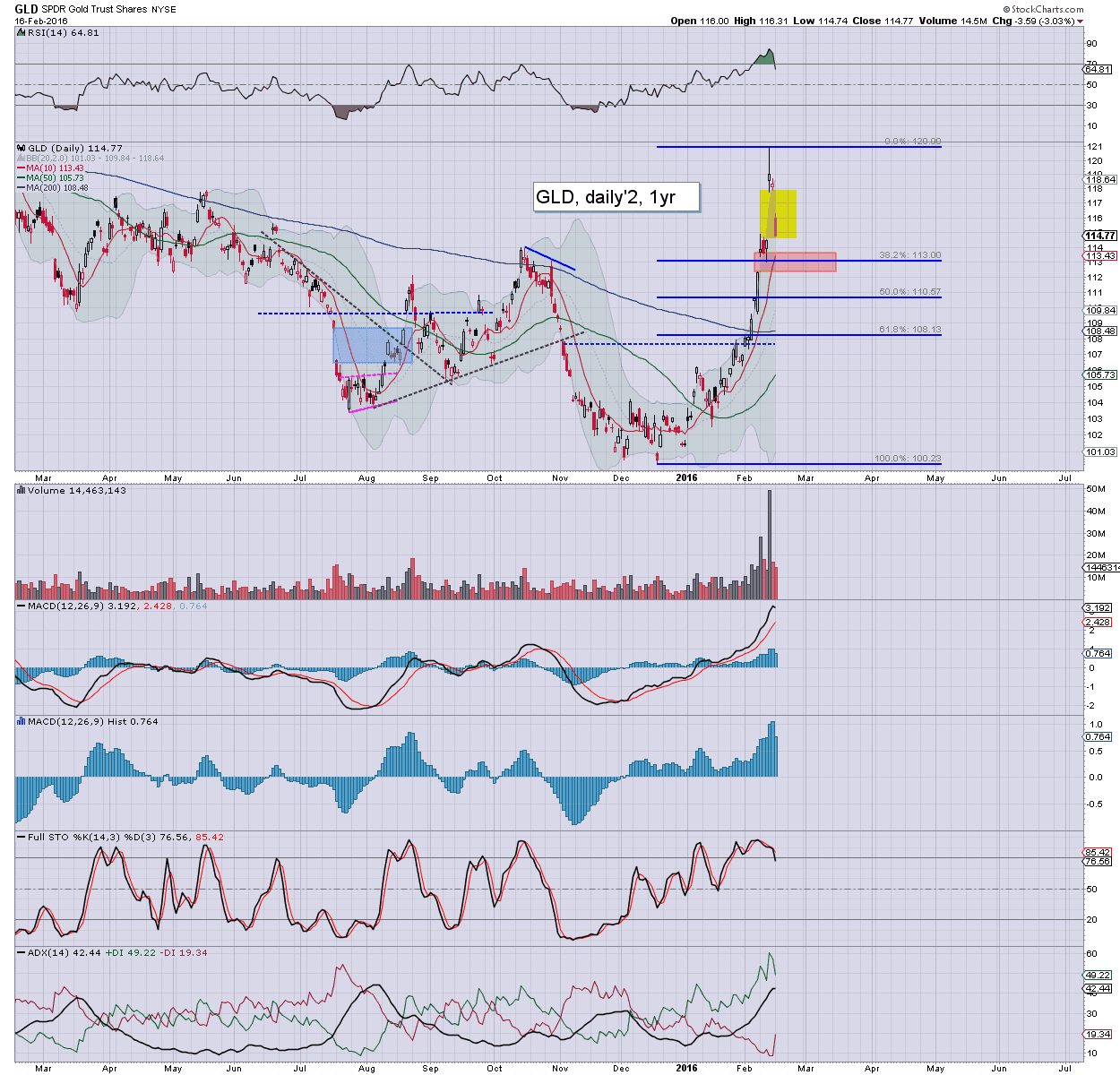The width and height of the screenshot is (1120, 1075).
Task: Click the '38.2%: 113.00' Fibonacci label
Action: (909, 255)
